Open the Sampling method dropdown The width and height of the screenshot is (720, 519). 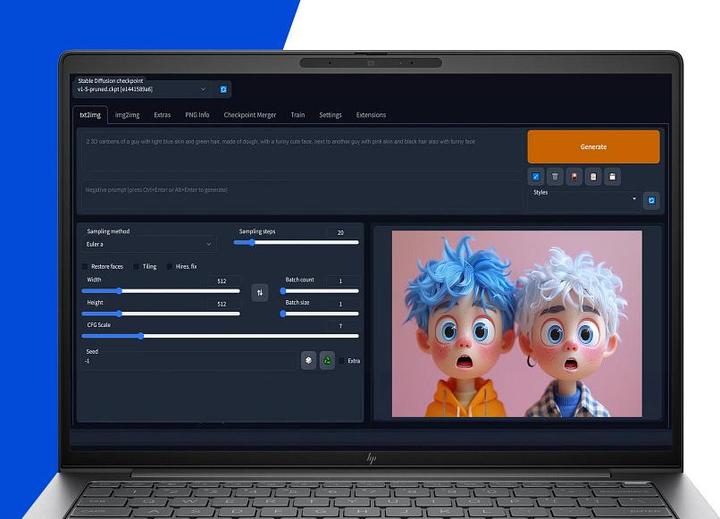(149, 243)
